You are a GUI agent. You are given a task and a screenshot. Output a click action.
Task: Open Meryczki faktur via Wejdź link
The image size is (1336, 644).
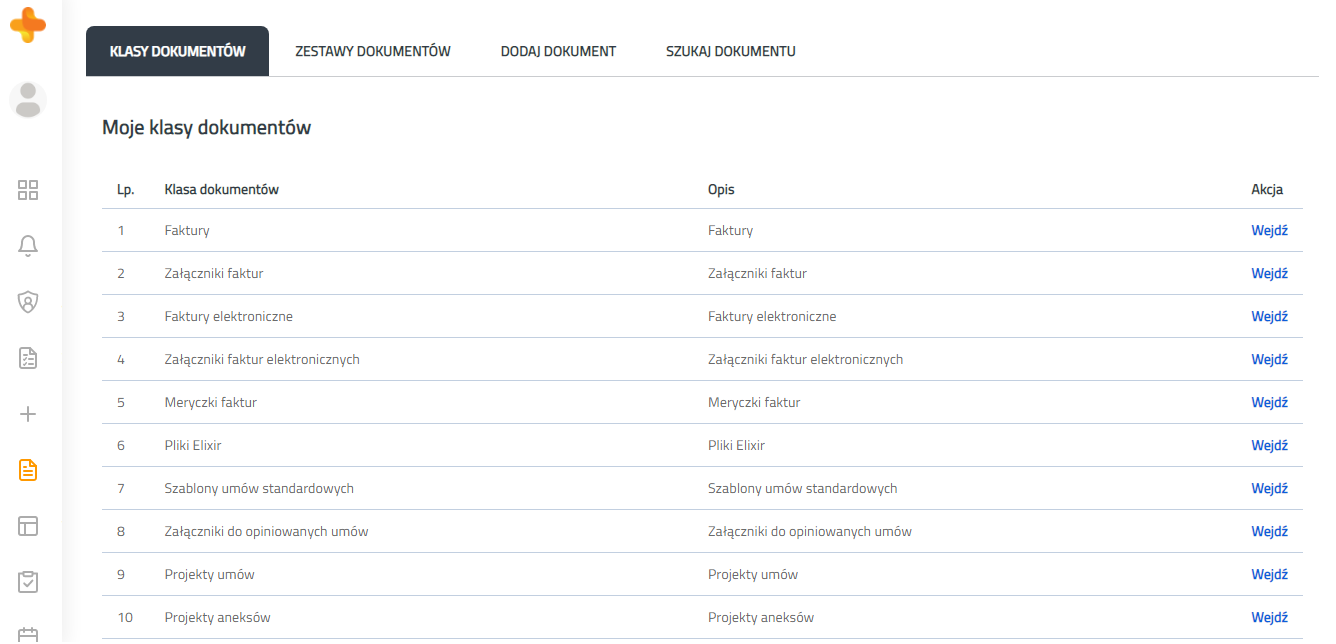[x=1269, y=403]
